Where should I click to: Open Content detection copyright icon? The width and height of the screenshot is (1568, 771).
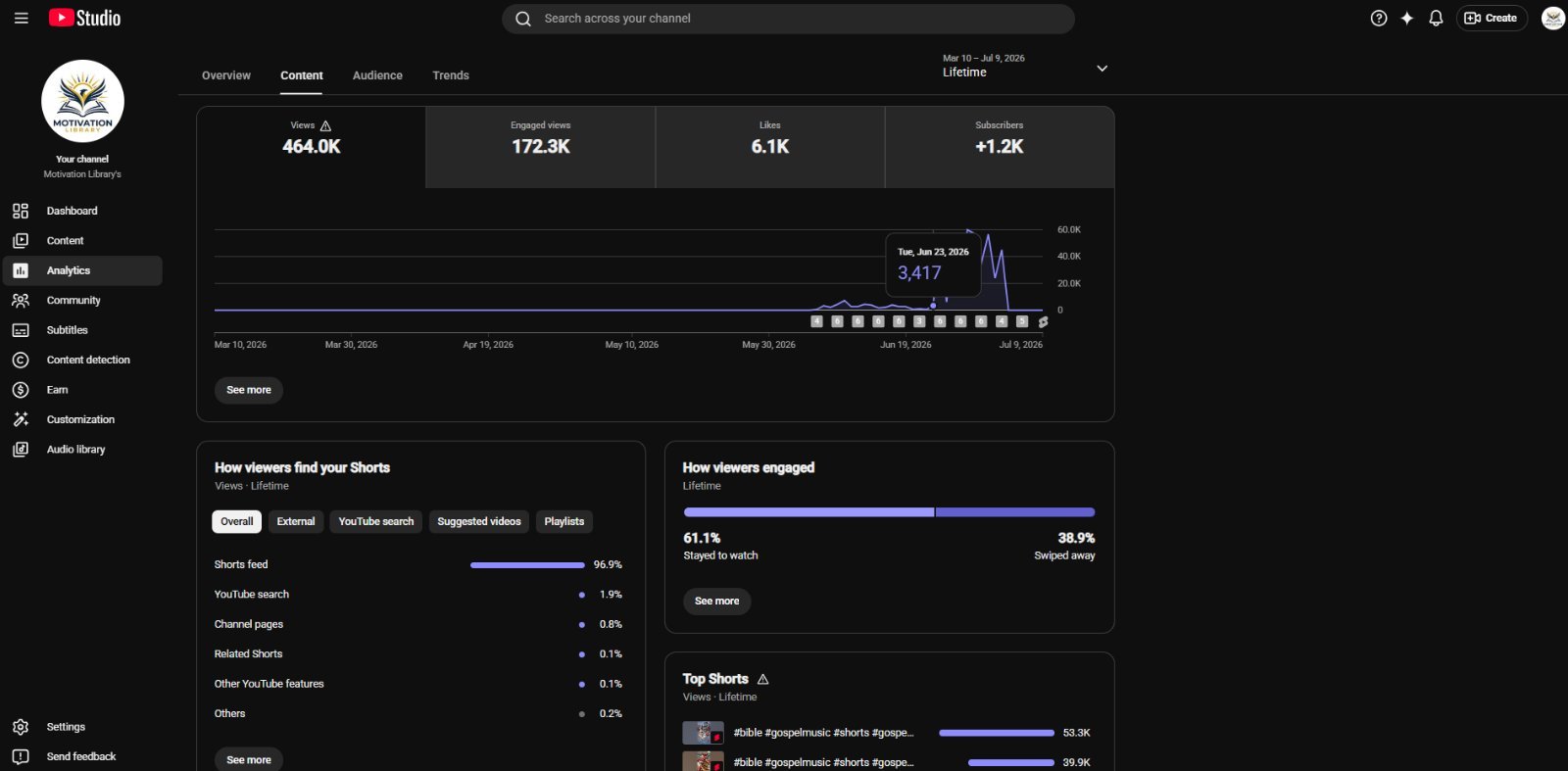click(21, 361)
